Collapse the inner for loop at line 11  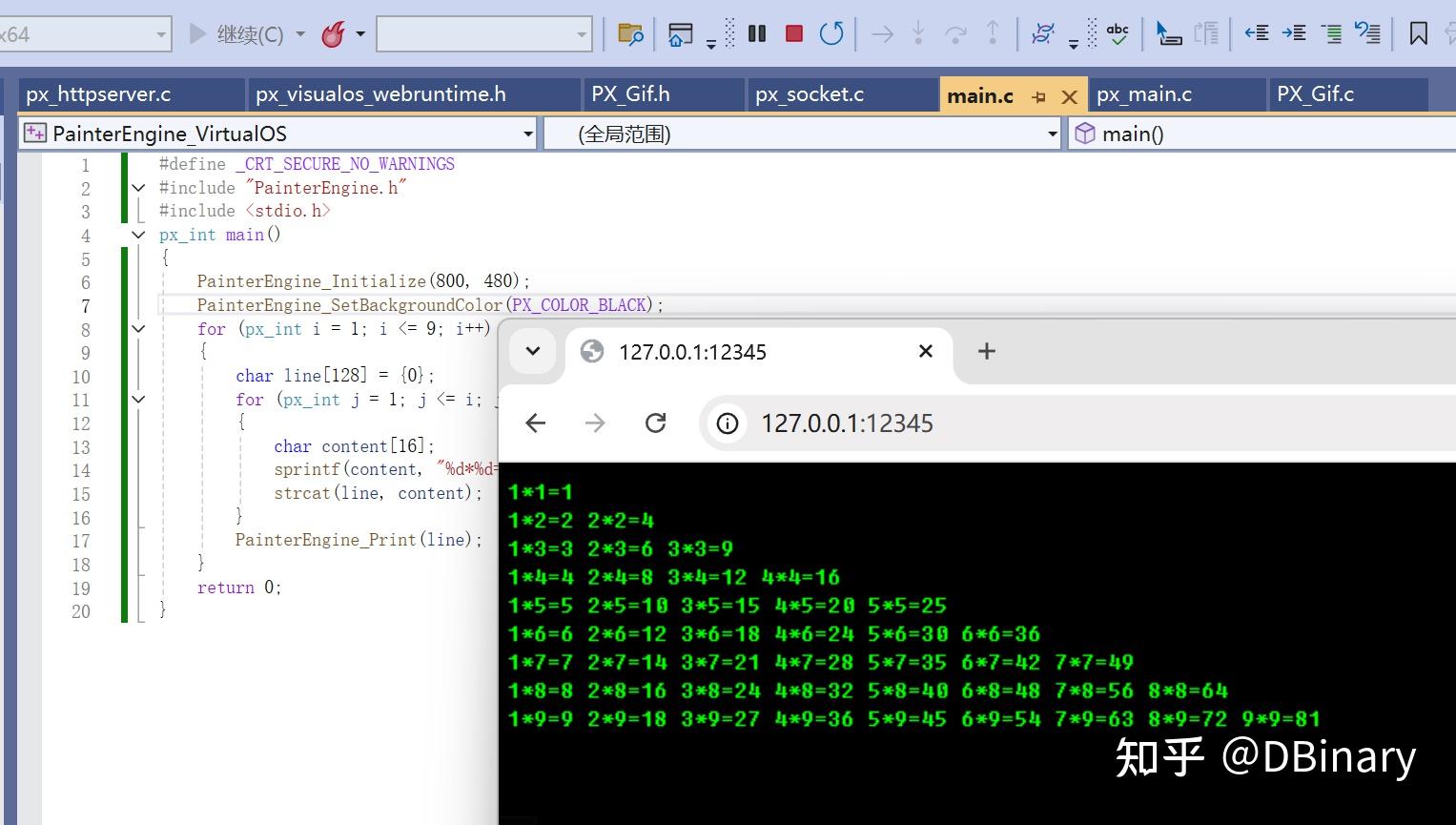click(x=138, y=400)
